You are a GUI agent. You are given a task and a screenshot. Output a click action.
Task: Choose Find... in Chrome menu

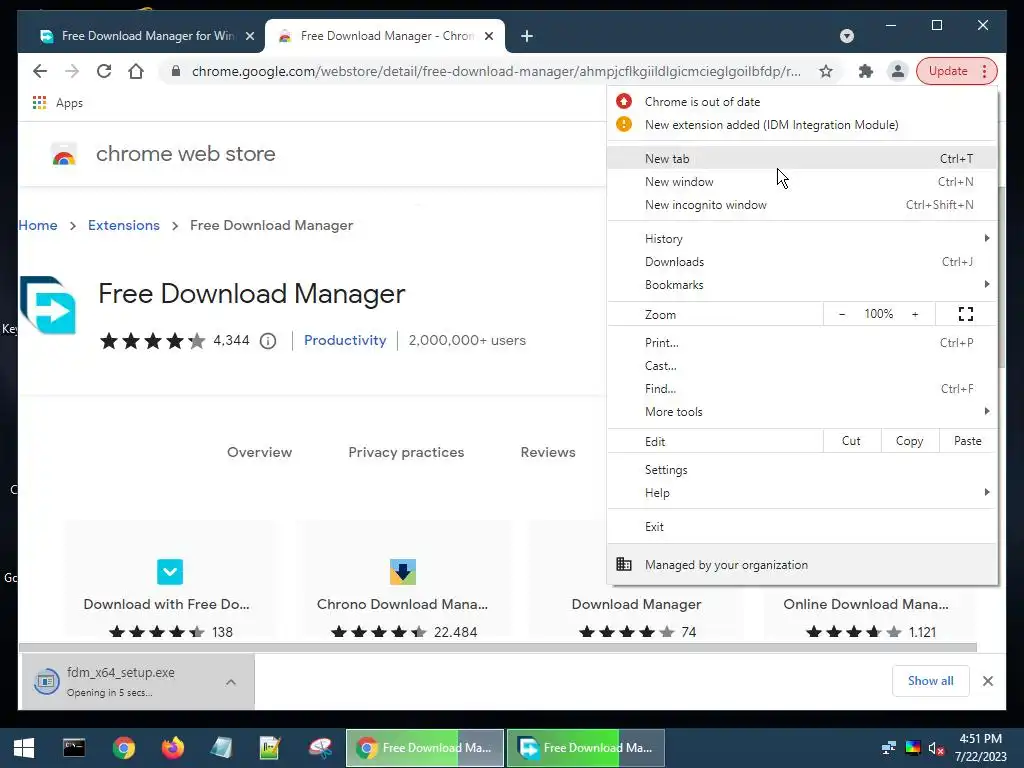[x=801, y=389]
